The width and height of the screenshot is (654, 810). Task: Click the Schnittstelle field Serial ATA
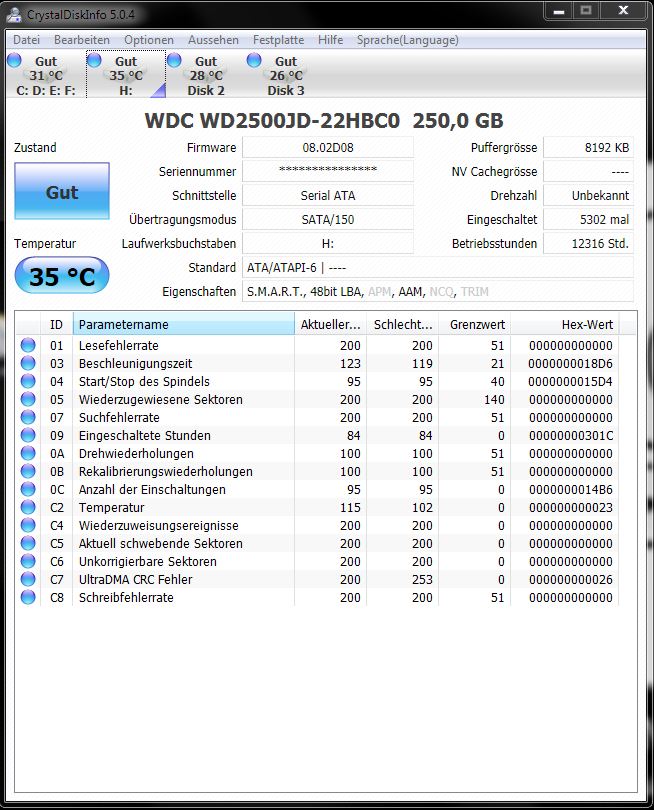coord(328,195)
